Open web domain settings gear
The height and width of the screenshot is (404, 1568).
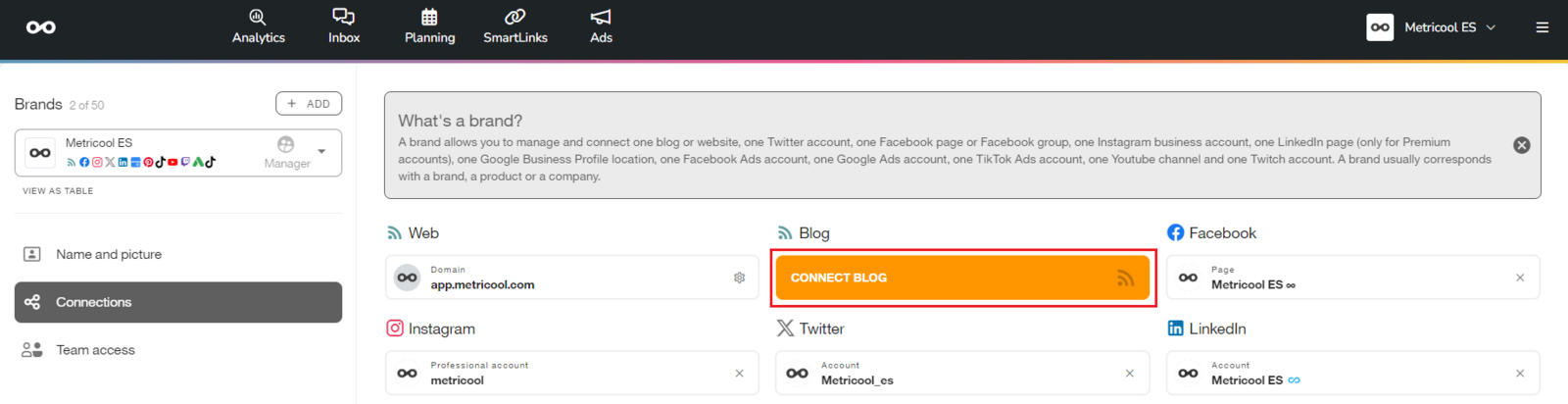739,278
